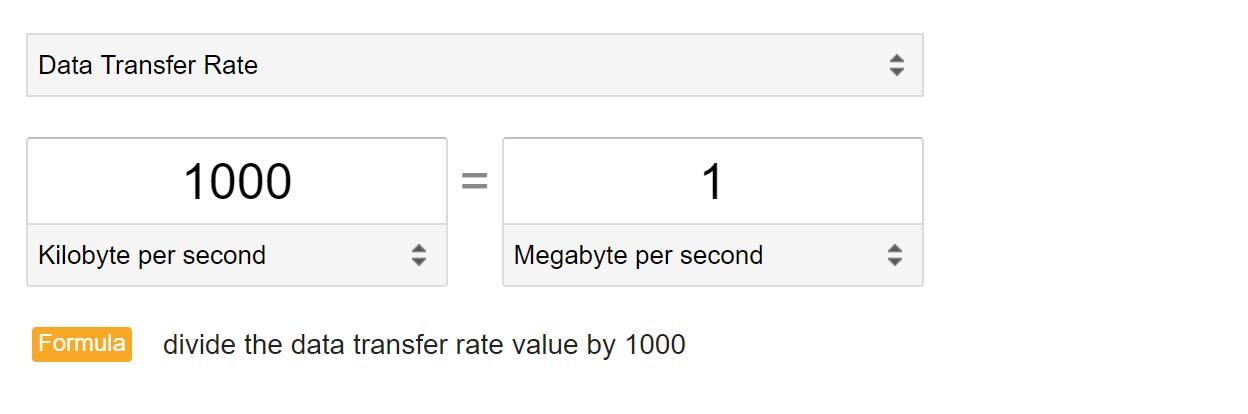1248x414 pixels.
Task: Click the 1000 input field
Action: (x=237, y=182)
